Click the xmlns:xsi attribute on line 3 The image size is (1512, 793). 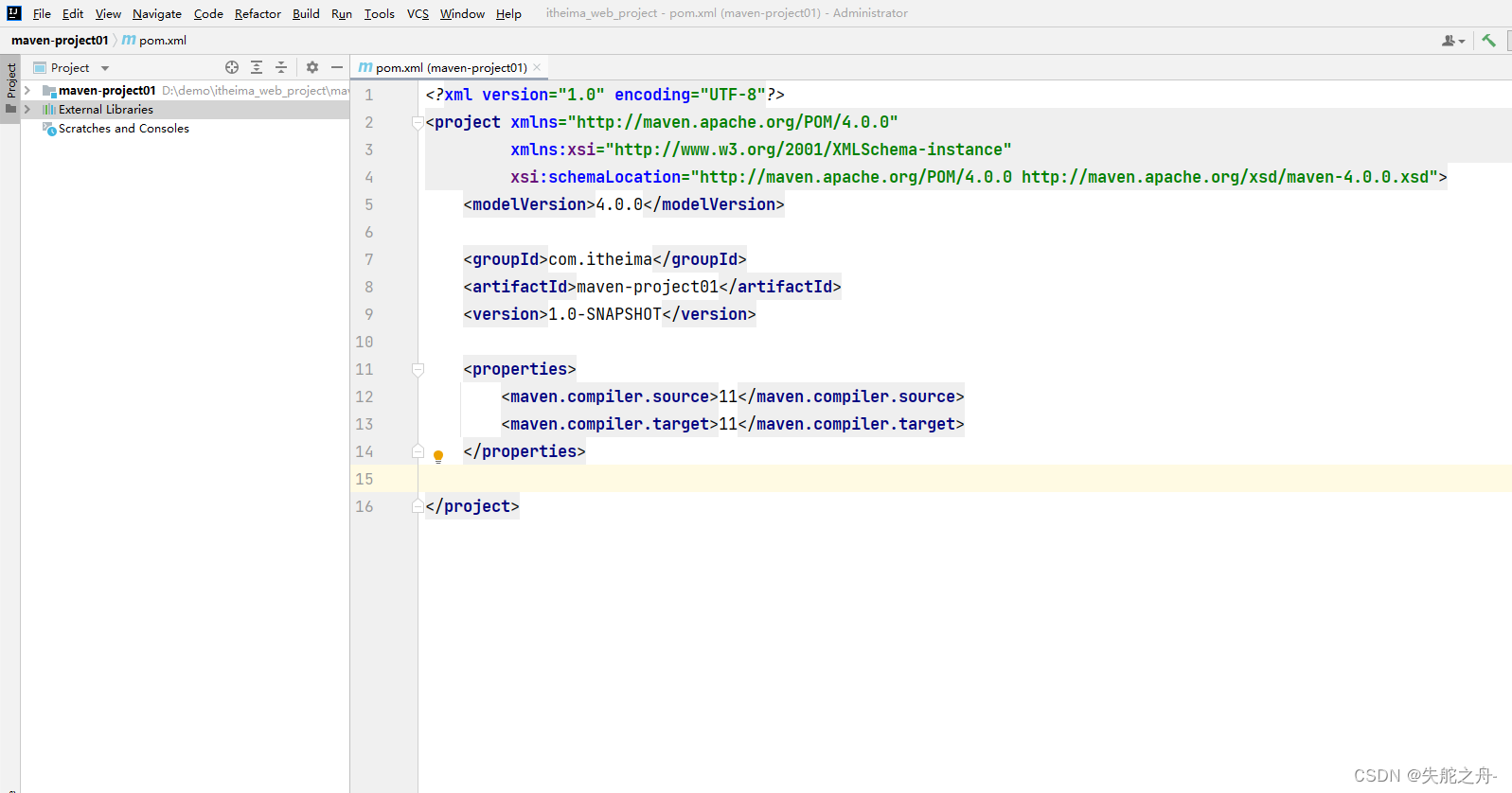pyautogui.click(x=553, y=150)
